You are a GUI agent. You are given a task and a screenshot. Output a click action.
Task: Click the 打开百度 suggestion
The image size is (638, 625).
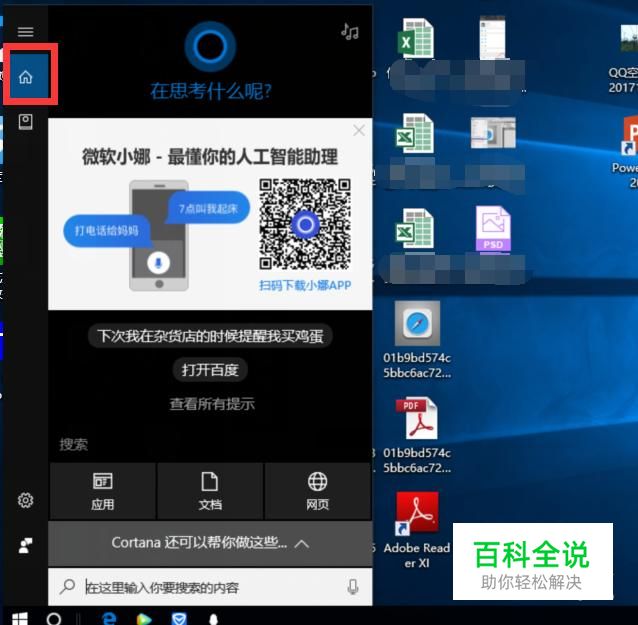210,369
